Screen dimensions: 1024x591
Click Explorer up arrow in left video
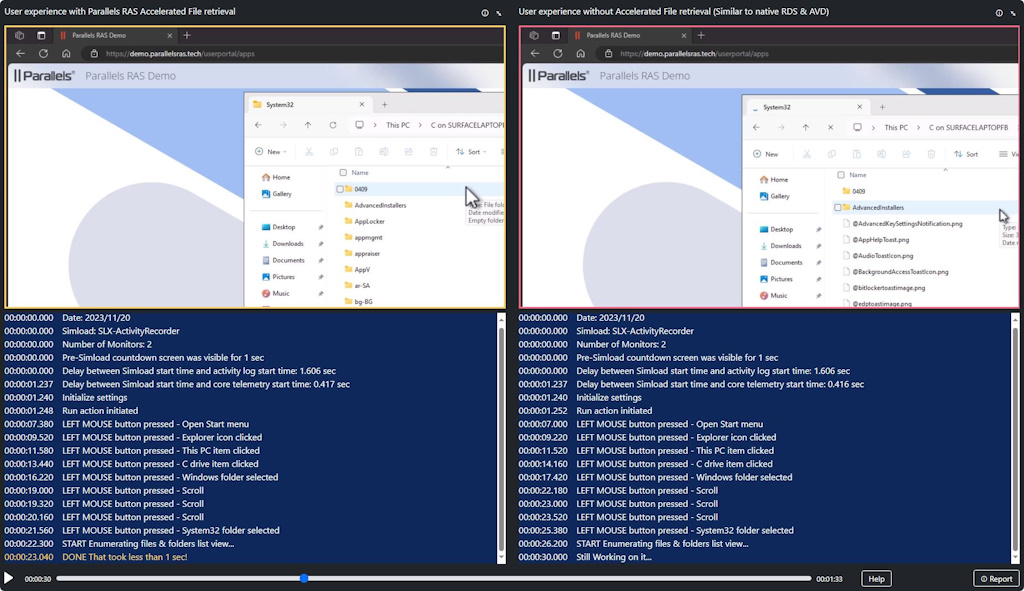tap(307, 126)
